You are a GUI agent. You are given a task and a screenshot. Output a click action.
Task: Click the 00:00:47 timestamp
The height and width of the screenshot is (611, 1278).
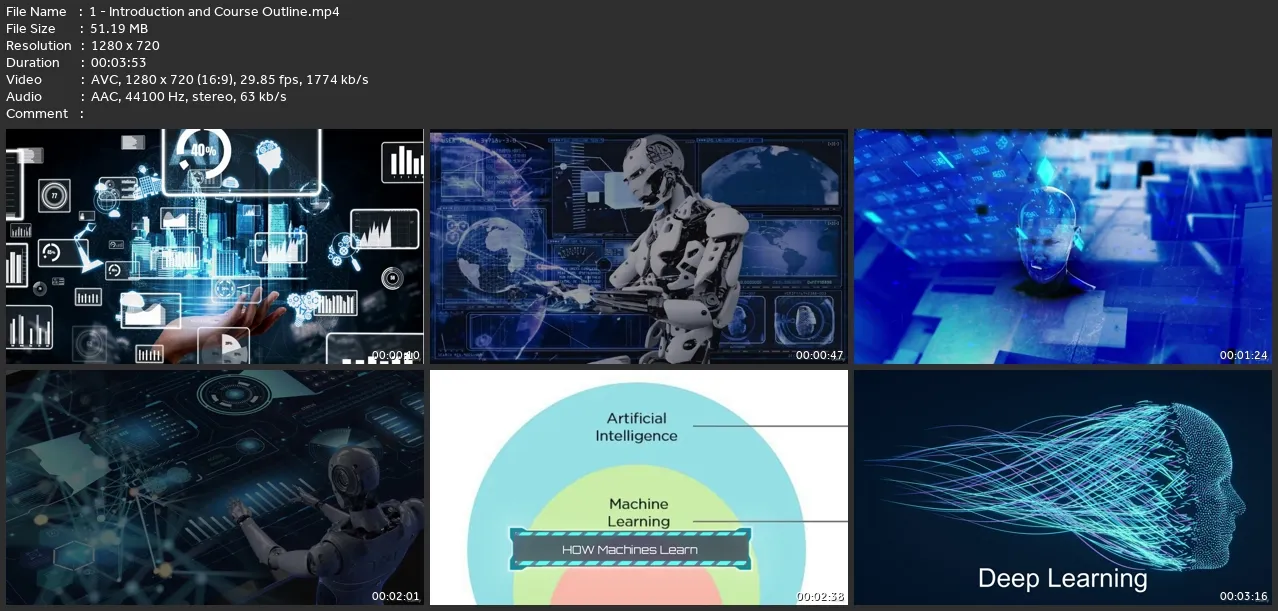[820, 355]
